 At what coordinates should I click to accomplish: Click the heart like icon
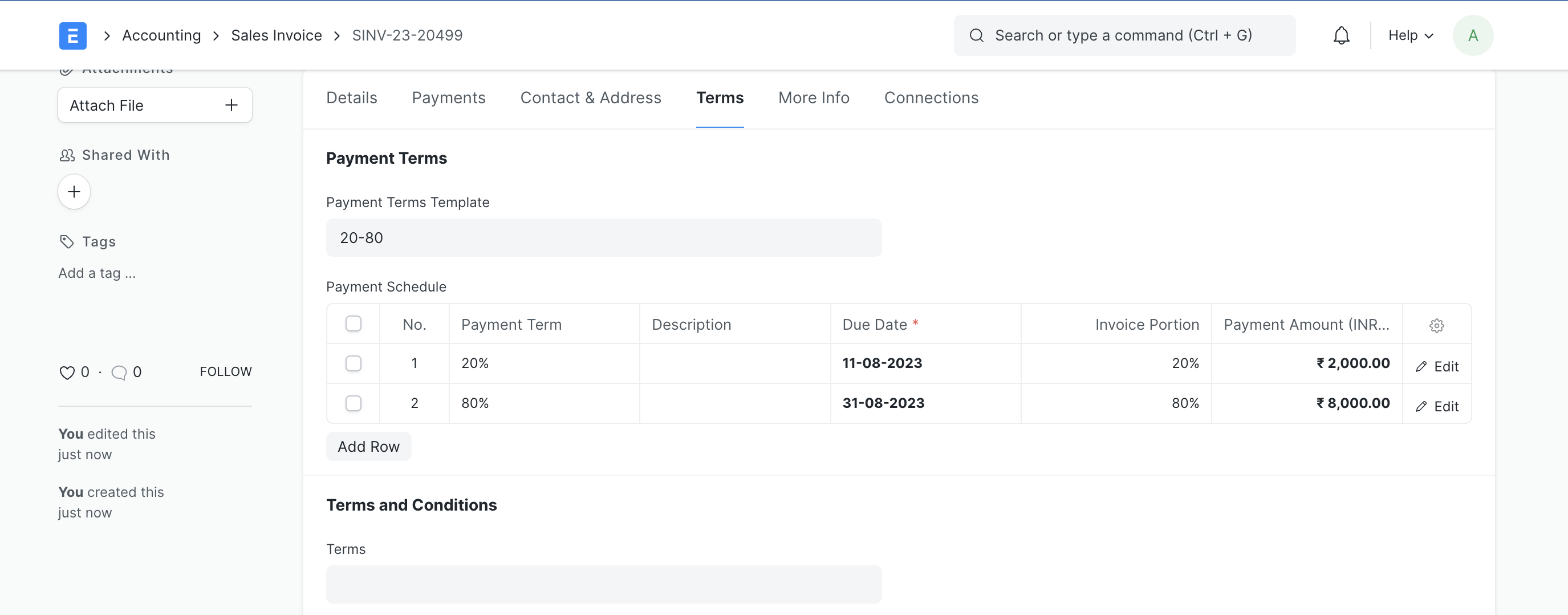pos(67,372)
